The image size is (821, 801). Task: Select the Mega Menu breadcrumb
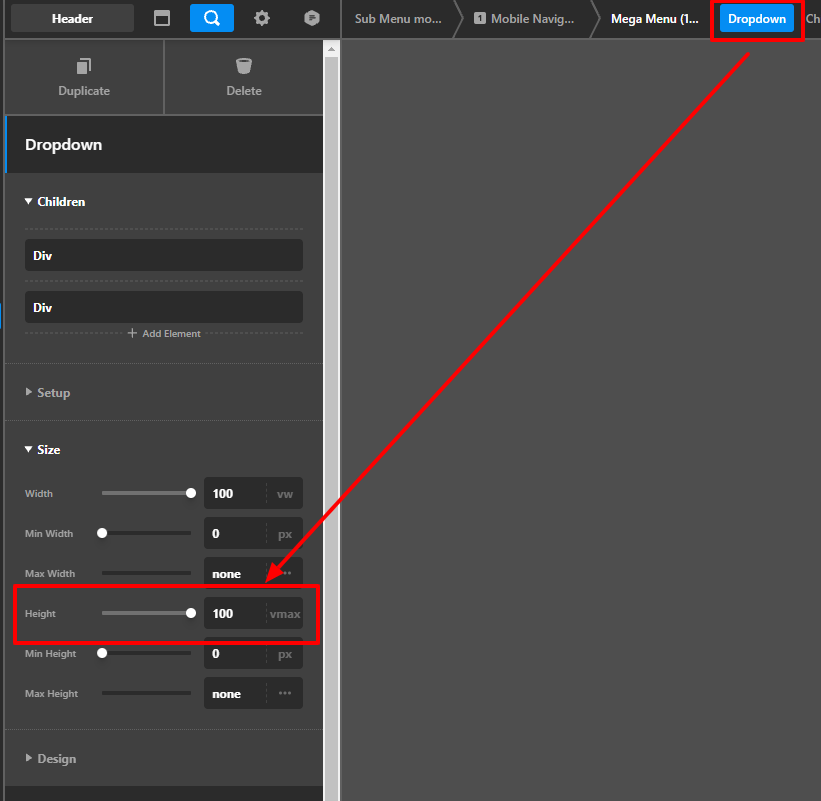pos(654,19)
